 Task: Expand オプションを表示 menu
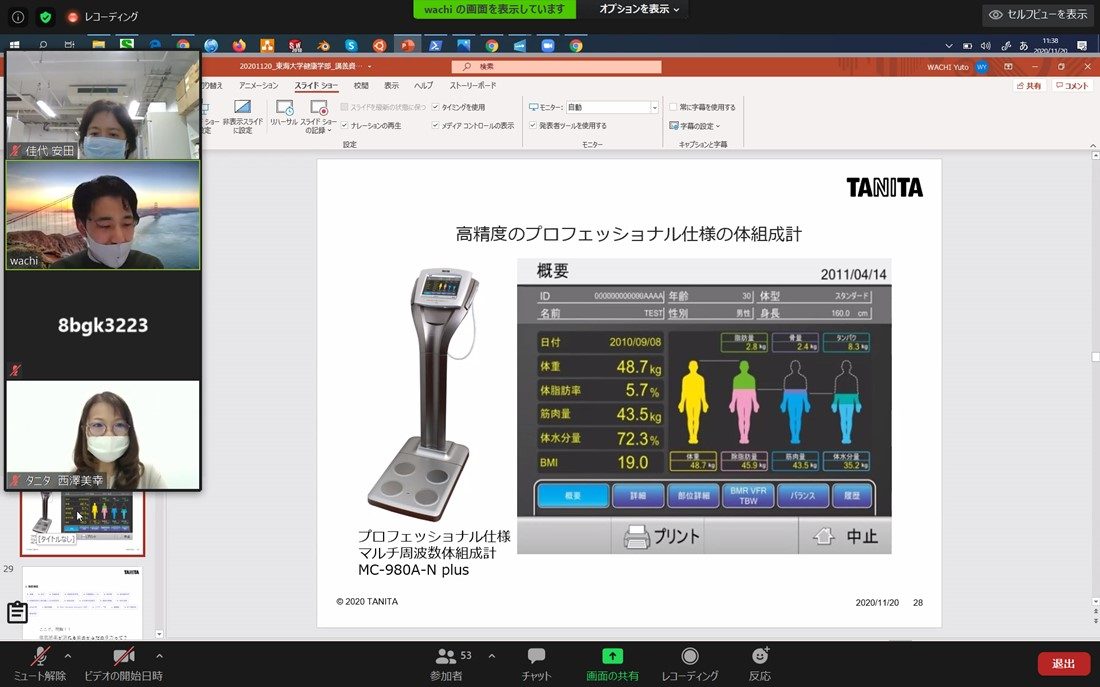638,10
